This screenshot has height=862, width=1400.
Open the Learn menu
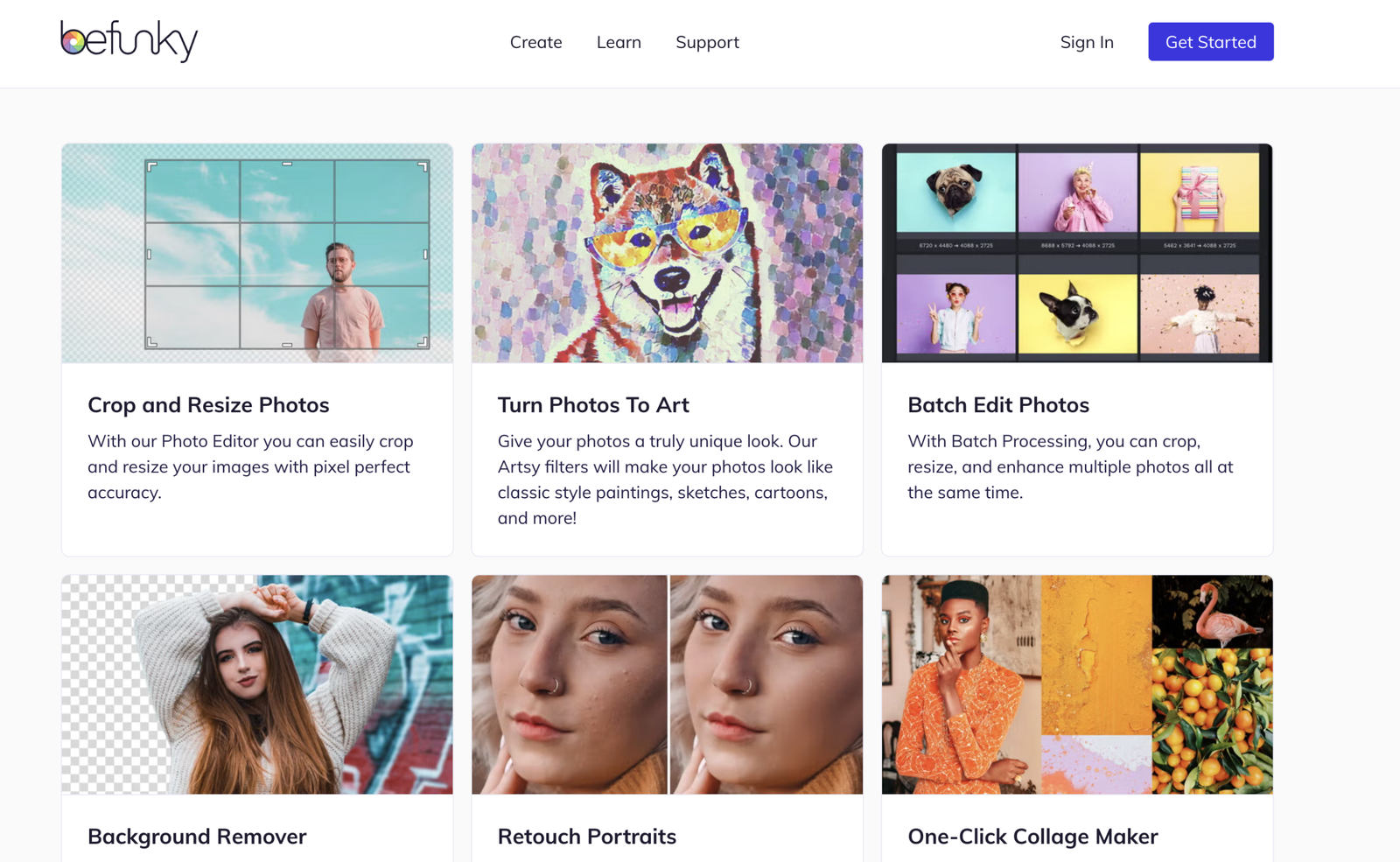point(619,42)
